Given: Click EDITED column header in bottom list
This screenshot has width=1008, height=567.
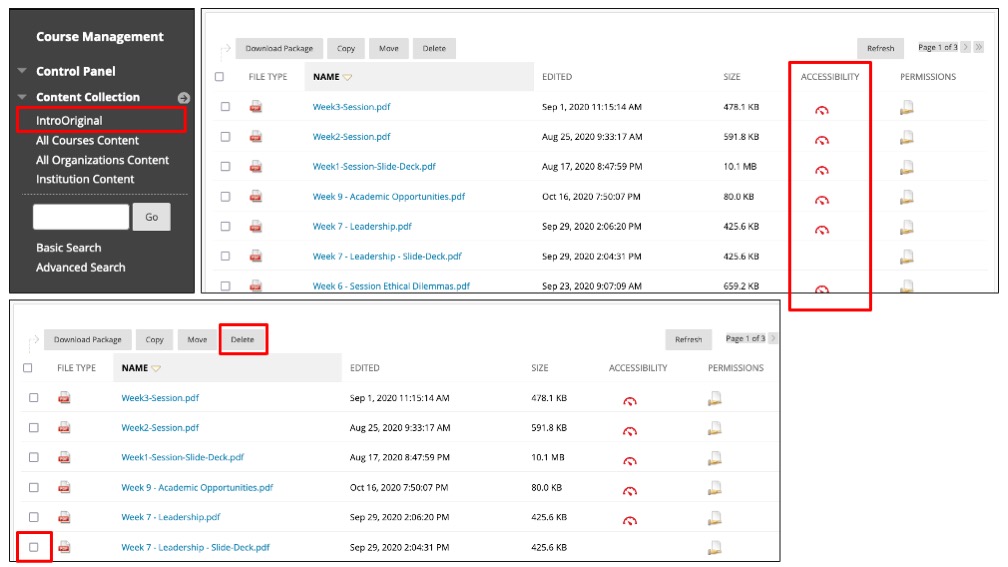Looking at the screenshot, I should click(364, 368).
